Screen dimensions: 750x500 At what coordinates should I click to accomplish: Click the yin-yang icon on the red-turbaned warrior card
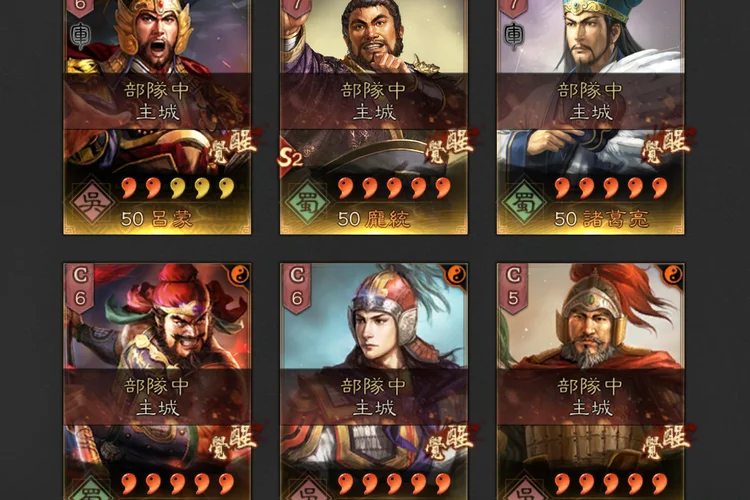pyautogui.click(x=240, y=275)
